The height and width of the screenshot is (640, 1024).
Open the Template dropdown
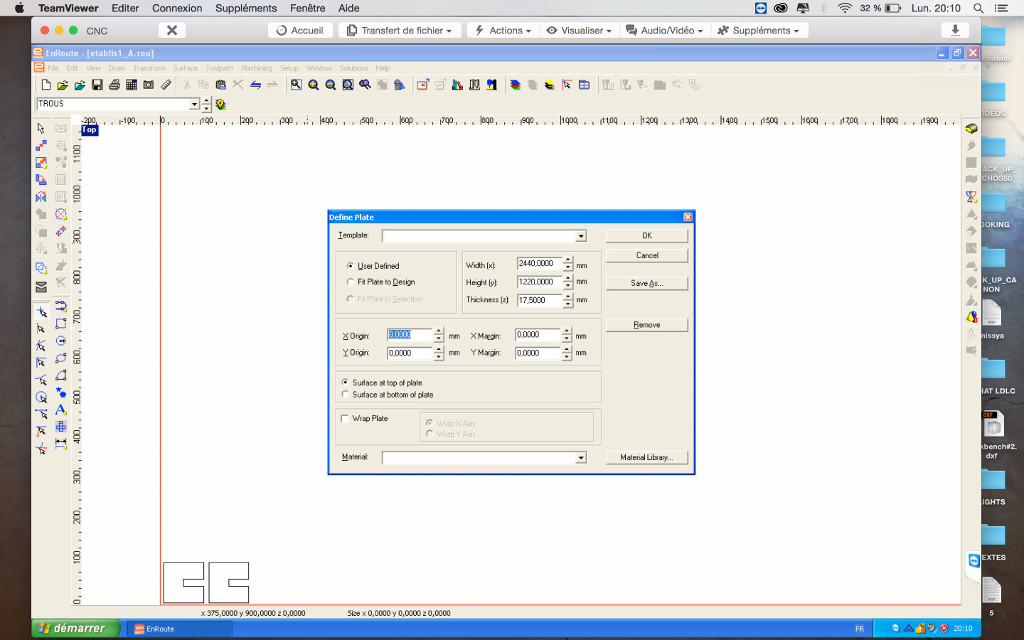tap(581, 236)
